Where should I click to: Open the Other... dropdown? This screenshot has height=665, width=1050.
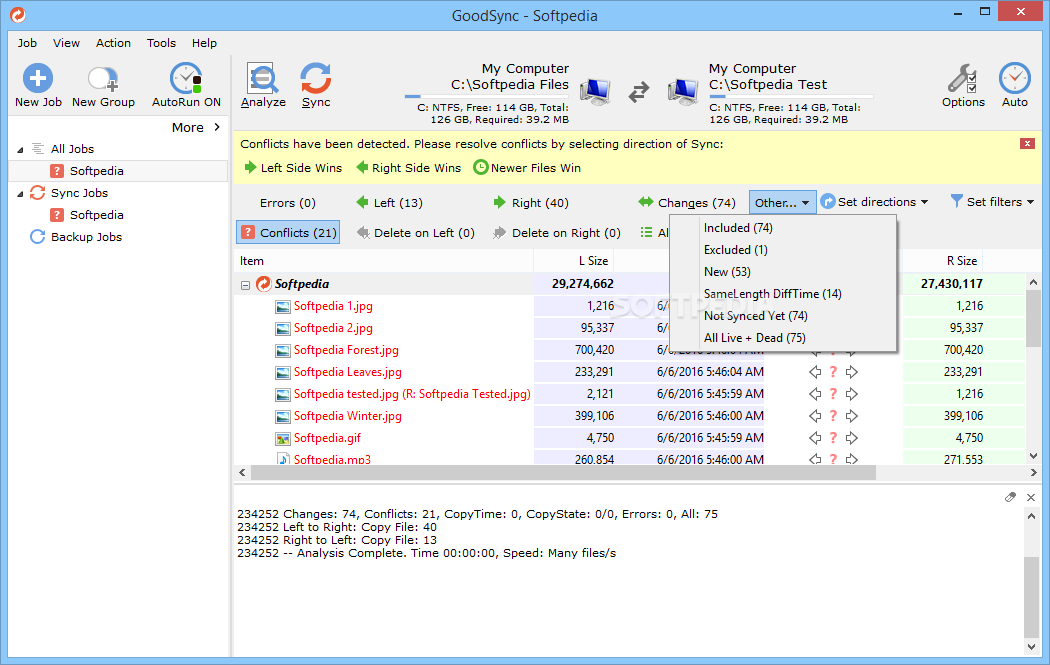click(x=782, y=202)
